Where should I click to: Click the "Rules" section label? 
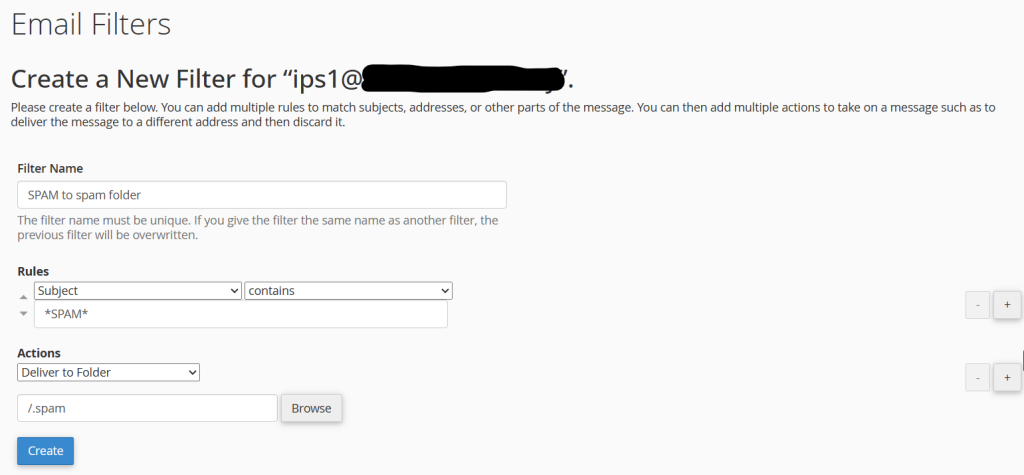pyautogui.click(x=33, y=271)
